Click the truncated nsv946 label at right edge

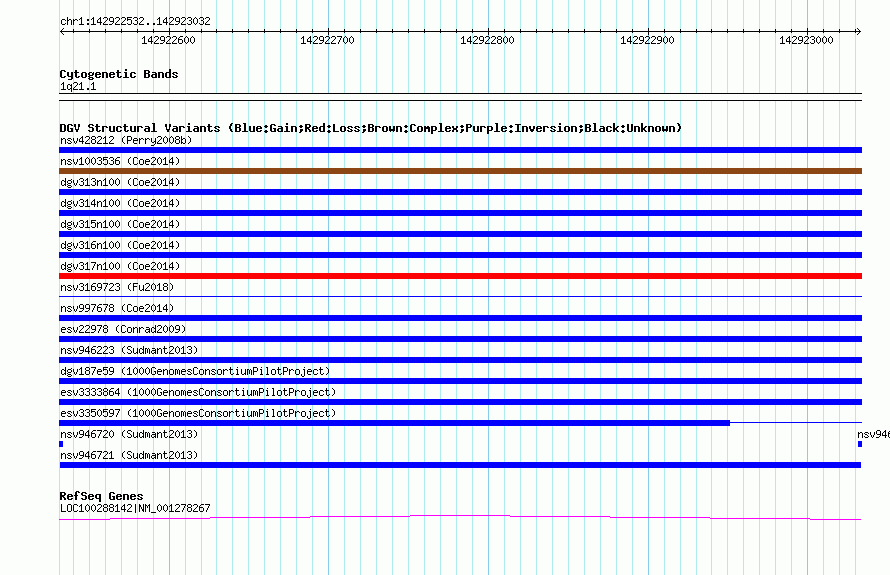point(874,434)
